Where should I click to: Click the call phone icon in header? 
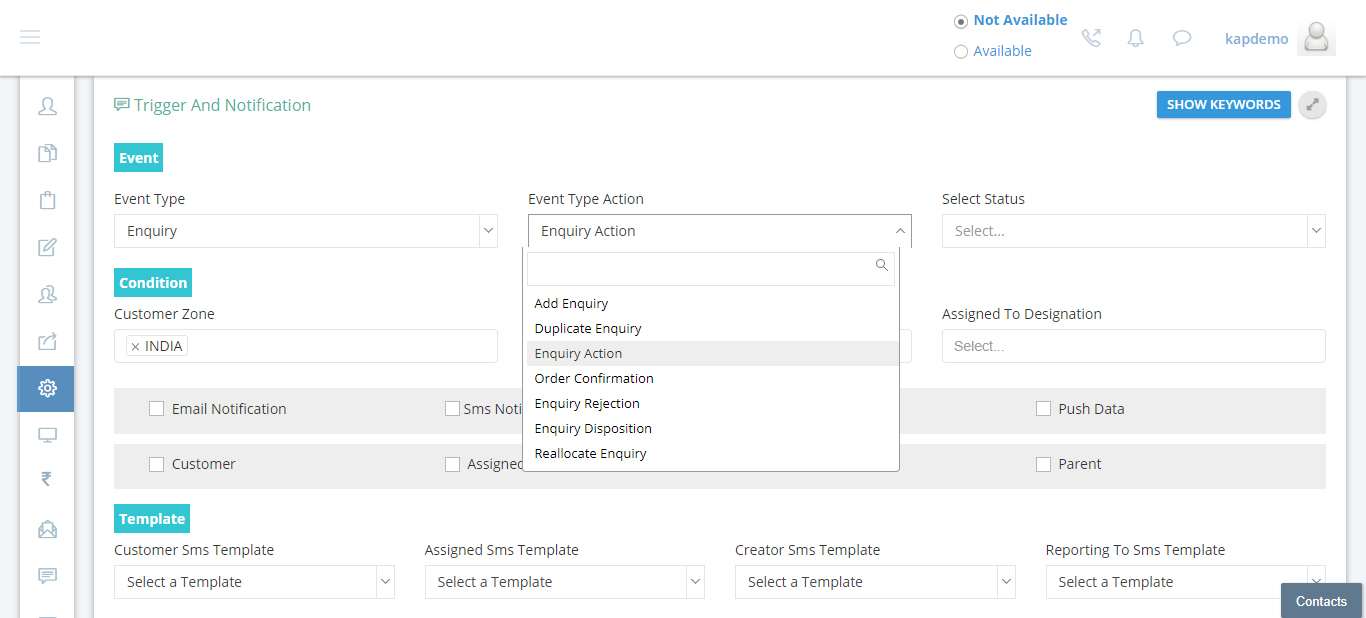[1091, 38]
